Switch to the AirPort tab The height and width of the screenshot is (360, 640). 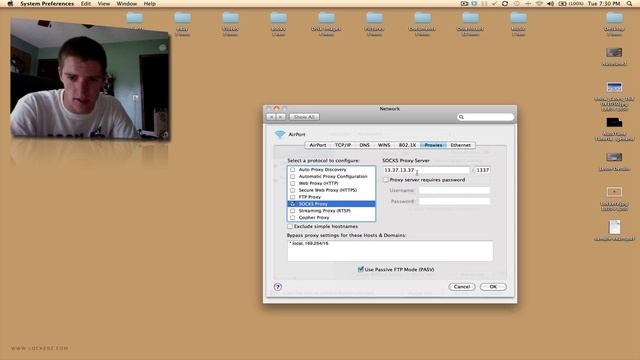pyautogui.click(x=318, y=145)
